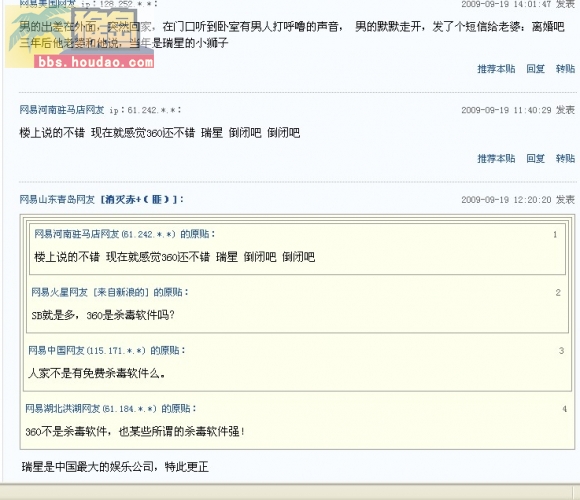Open 网易河南驻马店网友 commenter profile link
Screen dimensions: 580x500
[x=62, y=110]
